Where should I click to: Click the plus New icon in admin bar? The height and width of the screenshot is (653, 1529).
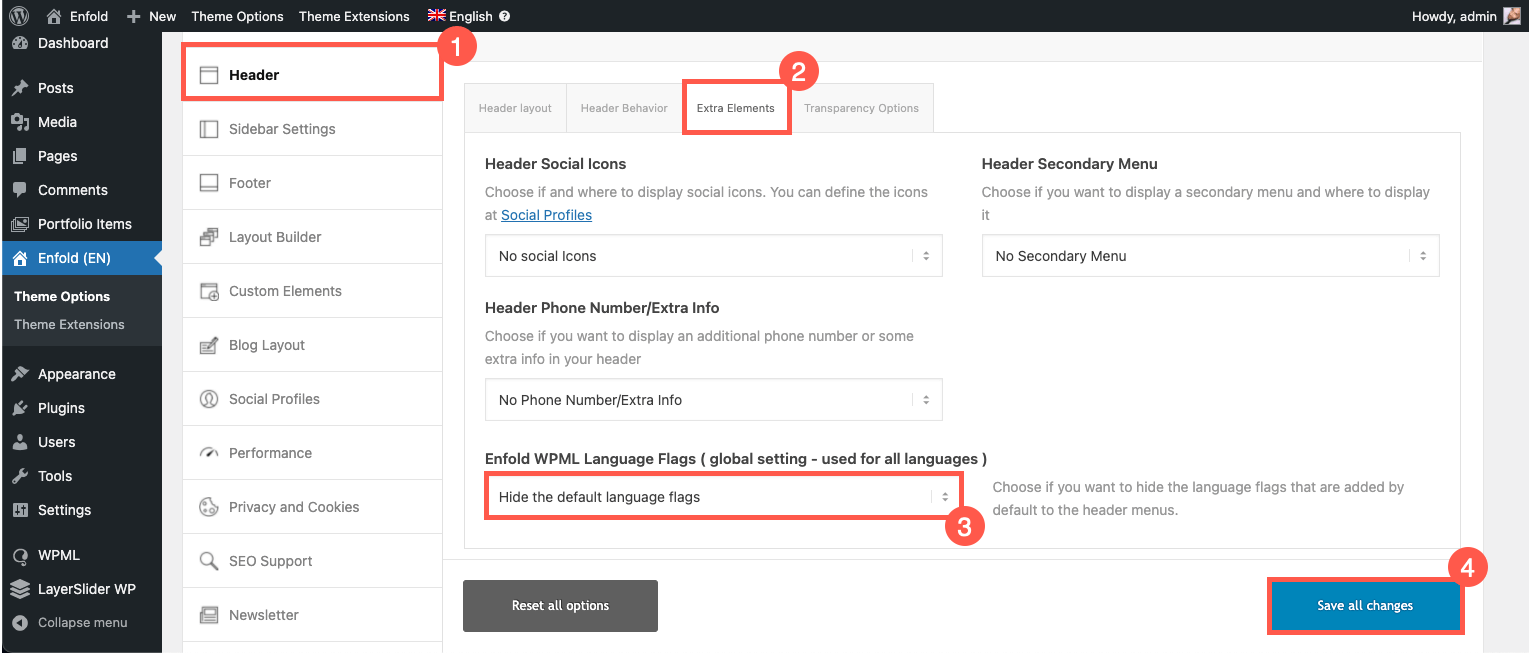[133, 16]
